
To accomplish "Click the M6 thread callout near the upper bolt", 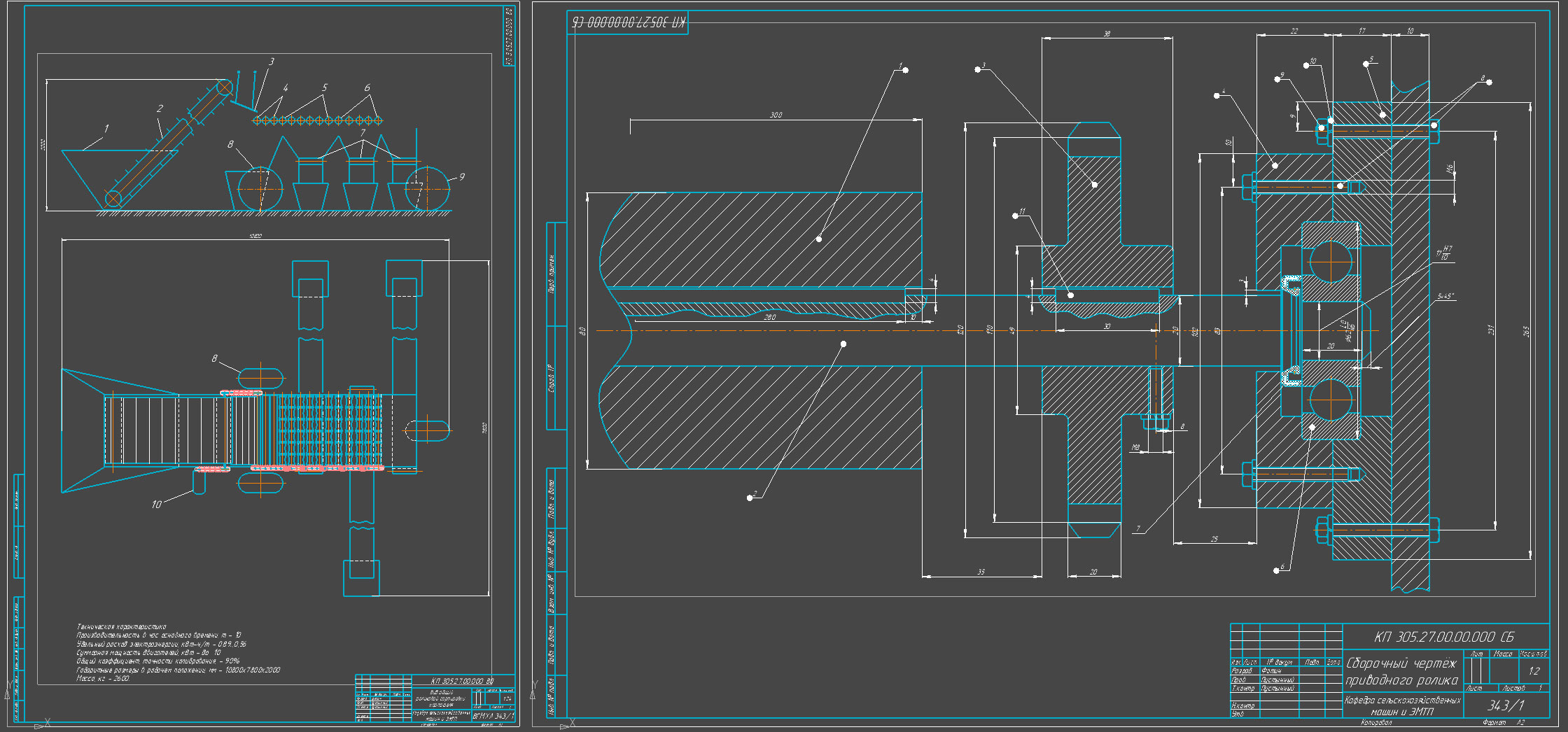I will click(x=1449, y=168).
